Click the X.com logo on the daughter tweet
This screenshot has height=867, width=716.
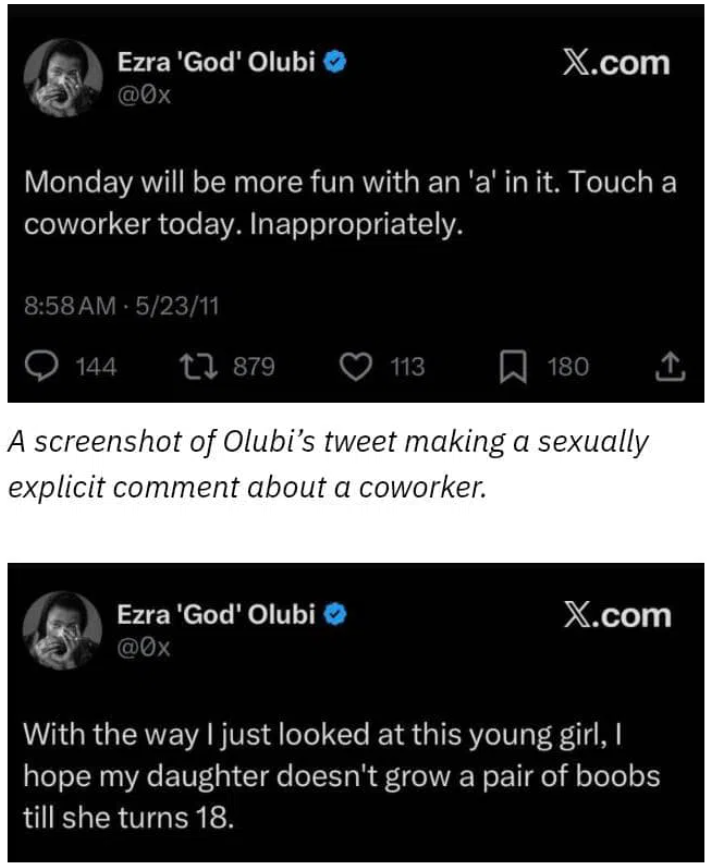617,613
